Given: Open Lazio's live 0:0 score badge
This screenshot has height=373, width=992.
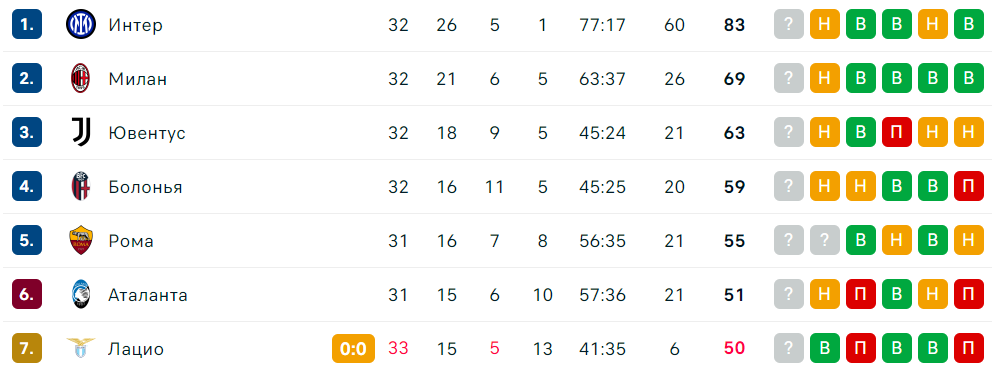Looking at the screenshot, I should tap(354, 349).
